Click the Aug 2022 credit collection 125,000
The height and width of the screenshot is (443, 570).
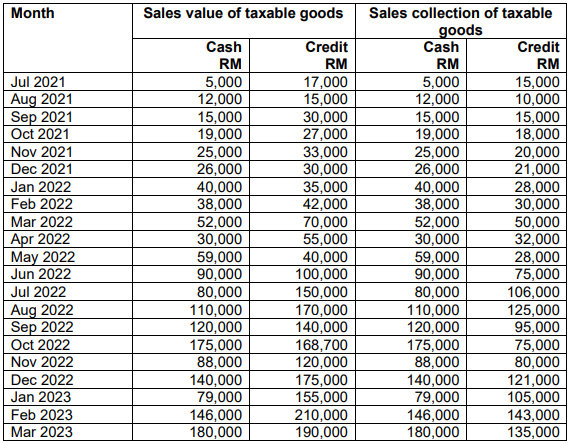[x=533, y=310]
